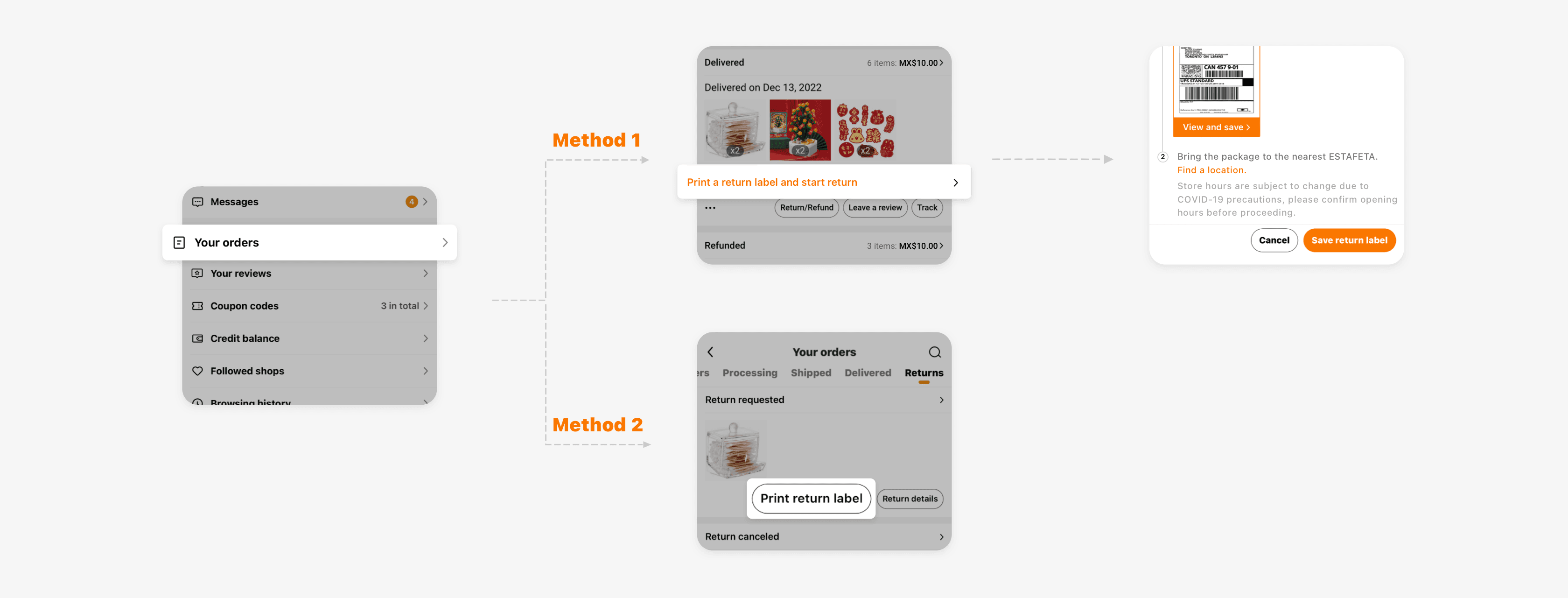Click the Print return label button

811,499
